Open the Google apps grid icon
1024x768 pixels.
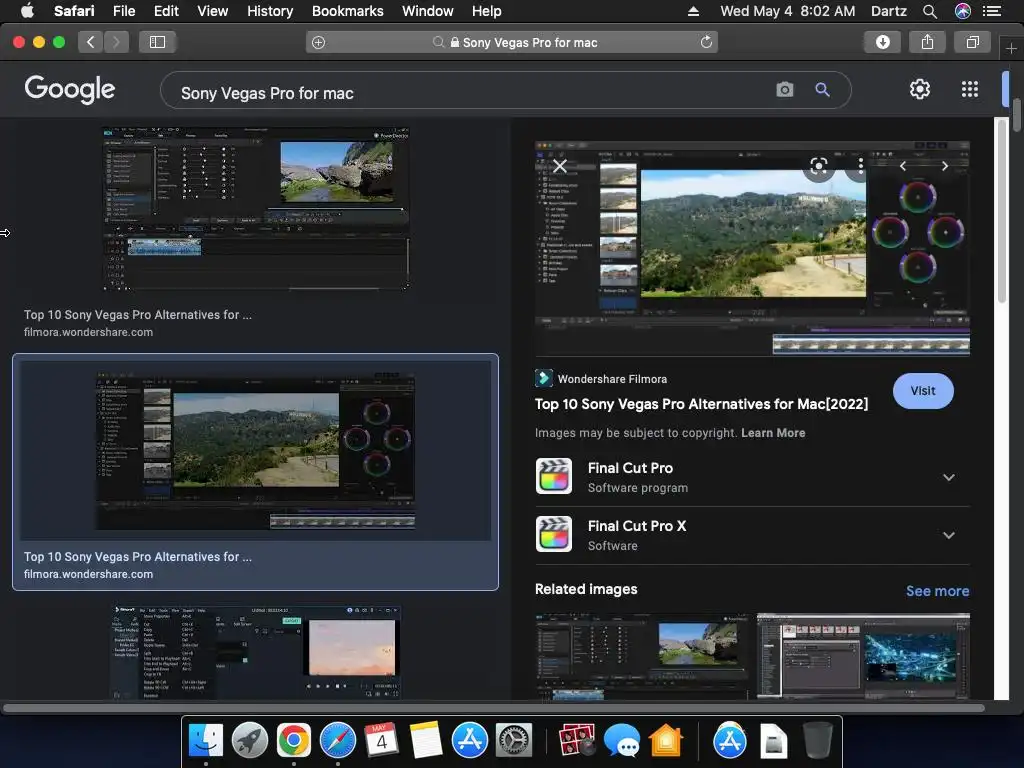click(970, 89)
